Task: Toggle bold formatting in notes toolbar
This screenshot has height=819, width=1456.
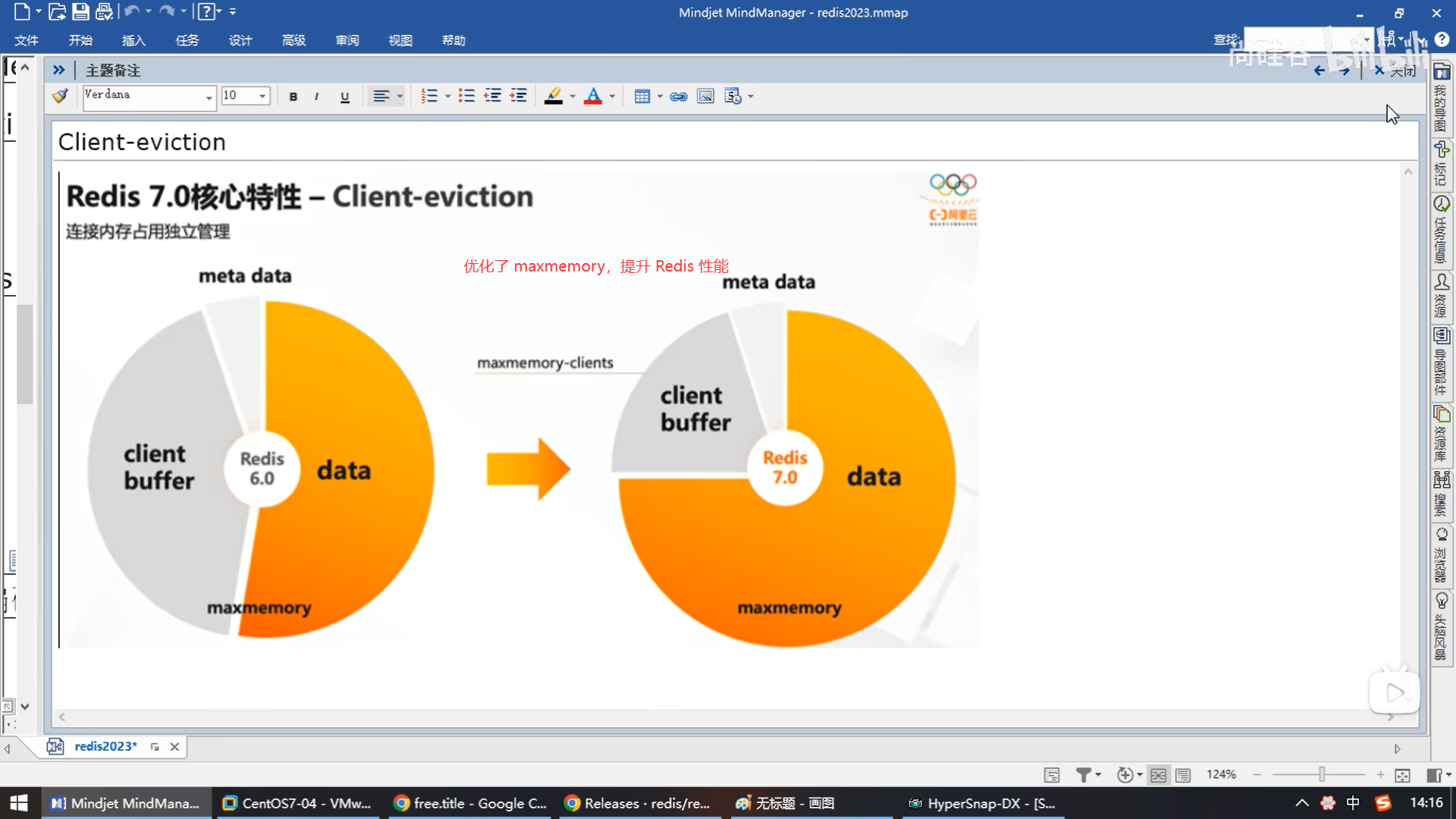Action: click(293, 97)
